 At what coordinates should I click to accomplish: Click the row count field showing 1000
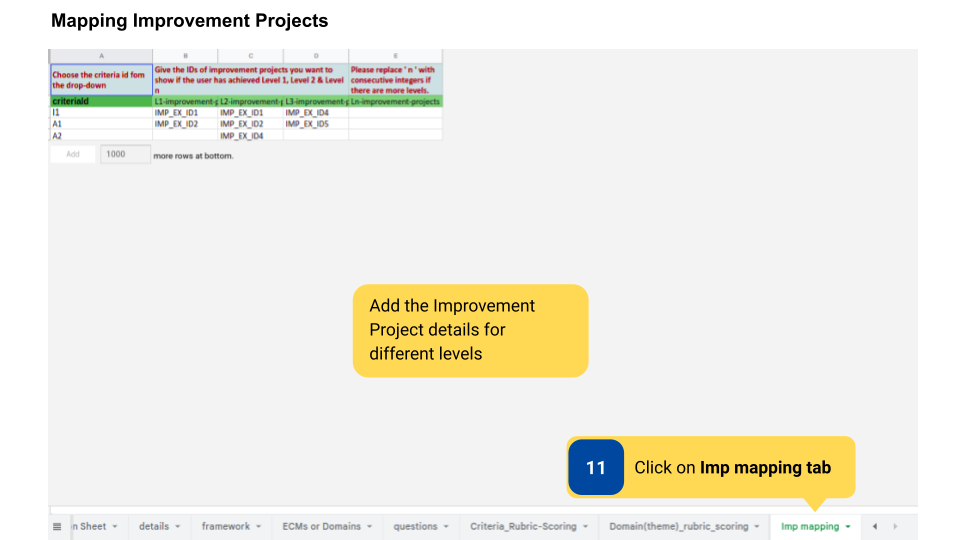click(x=124, y=155)
